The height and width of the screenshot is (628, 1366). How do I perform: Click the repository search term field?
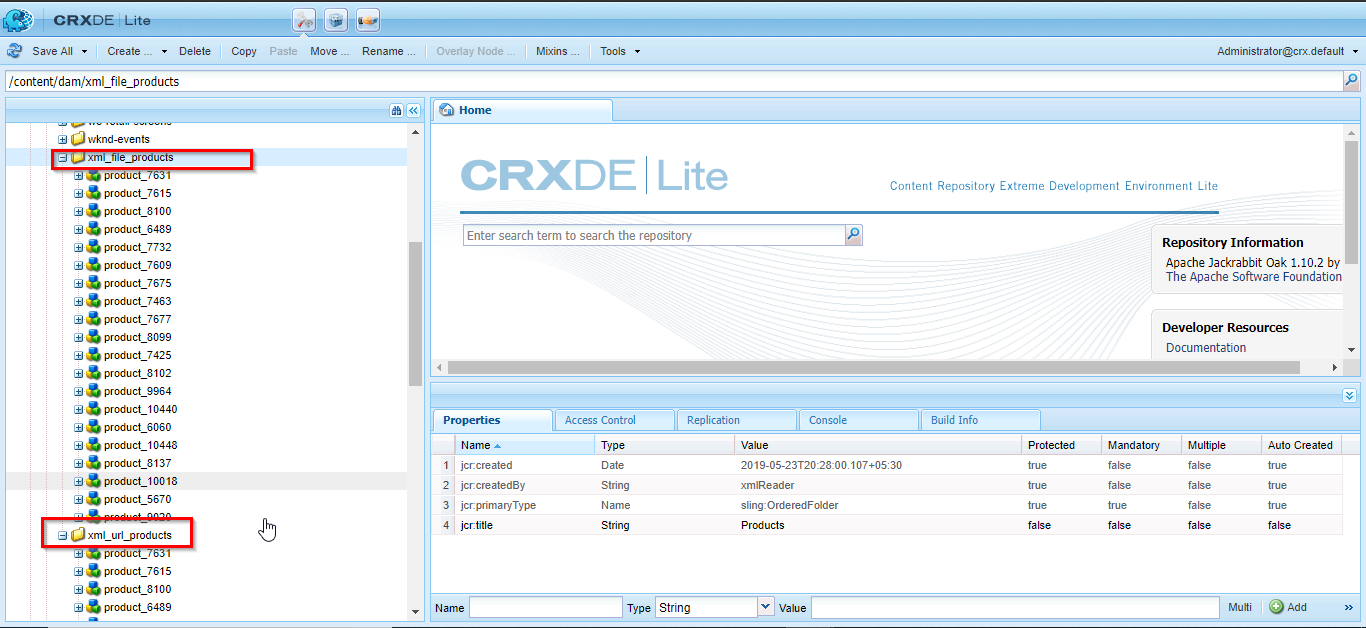[x=654, y=235]
